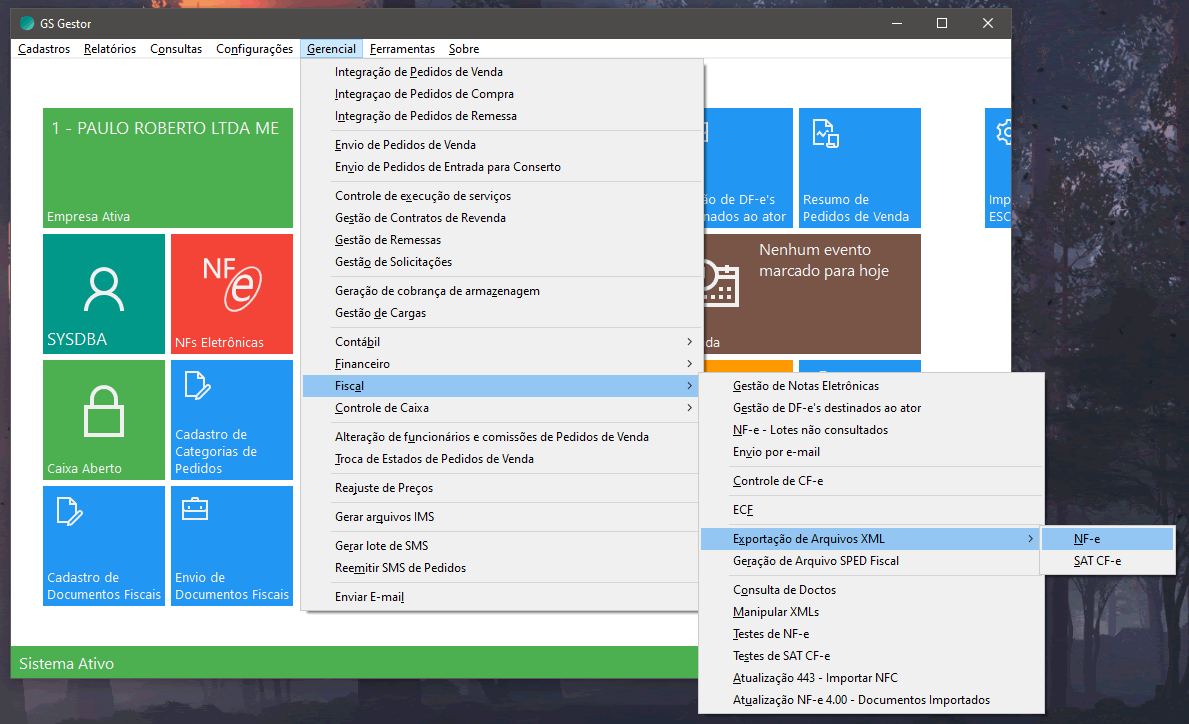Maximize the GS Gestor window

tap(942, 24)
